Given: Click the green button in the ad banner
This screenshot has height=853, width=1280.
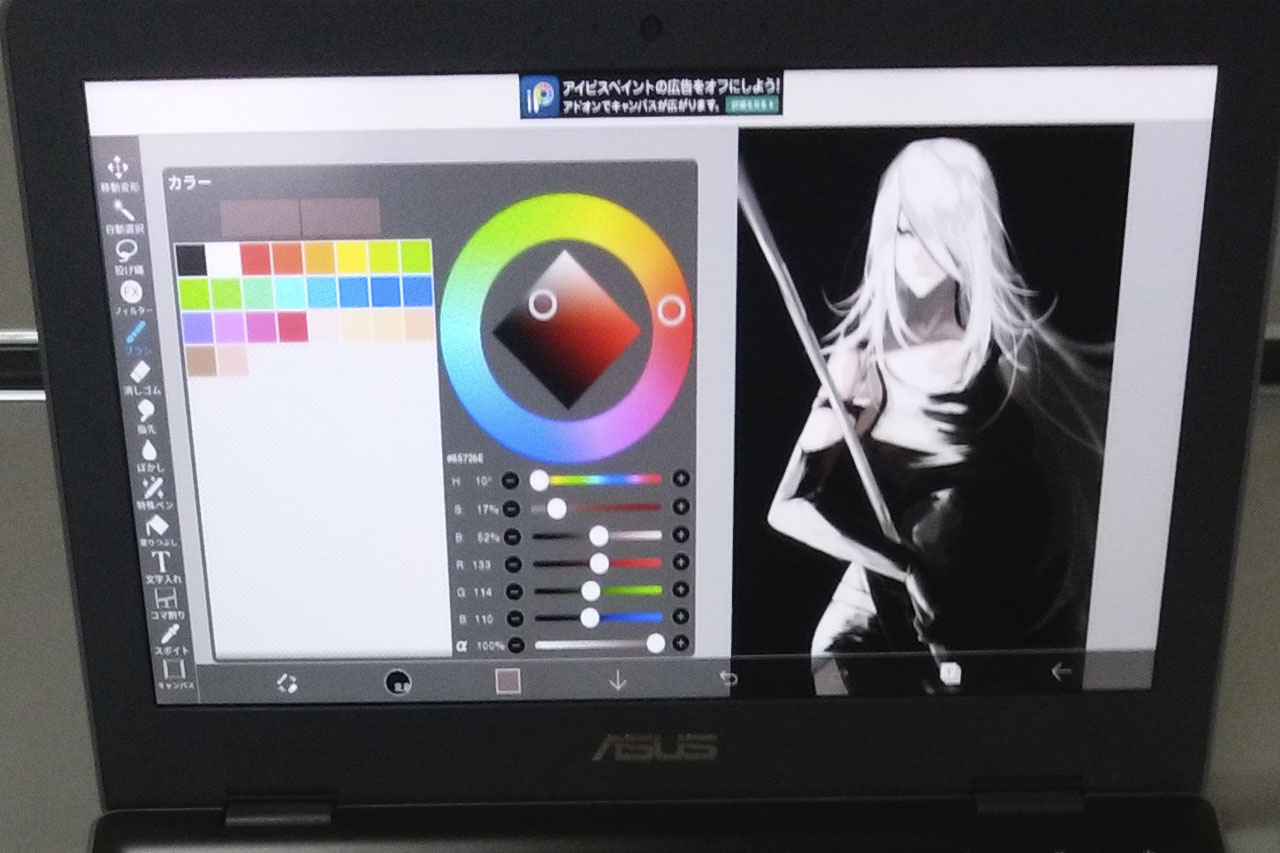Looking at the screenshot, I should [x=751, y=103].
